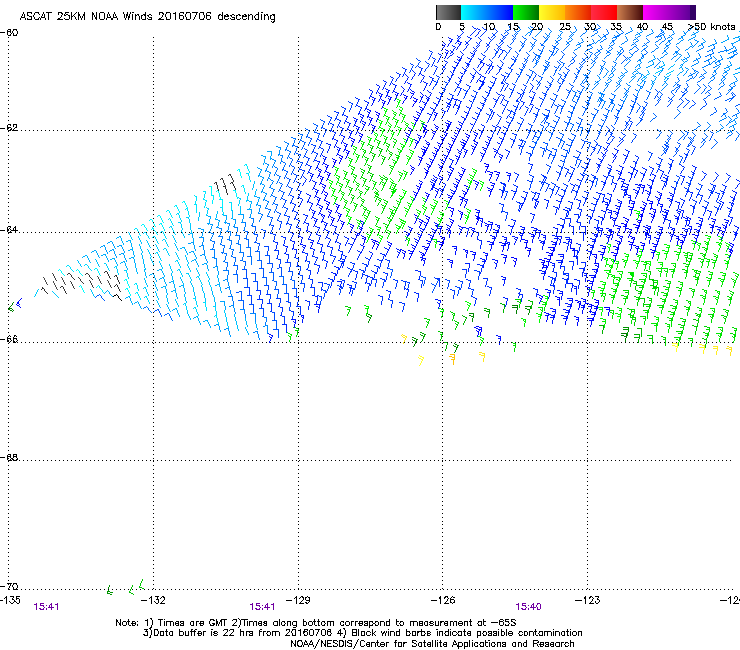Click the blue 10-15 knots color segment
The image size is (740, 650).
coord(500,12)
